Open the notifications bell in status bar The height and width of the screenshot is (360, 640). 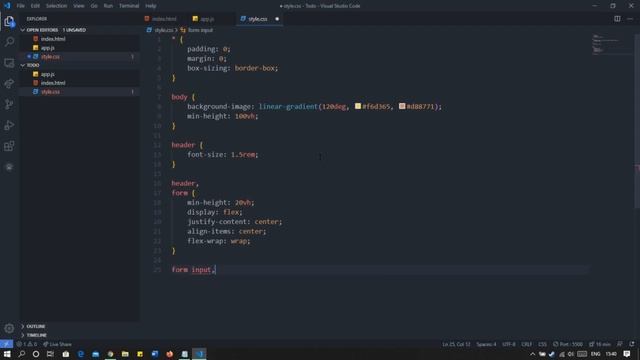(x=632, y=344)
